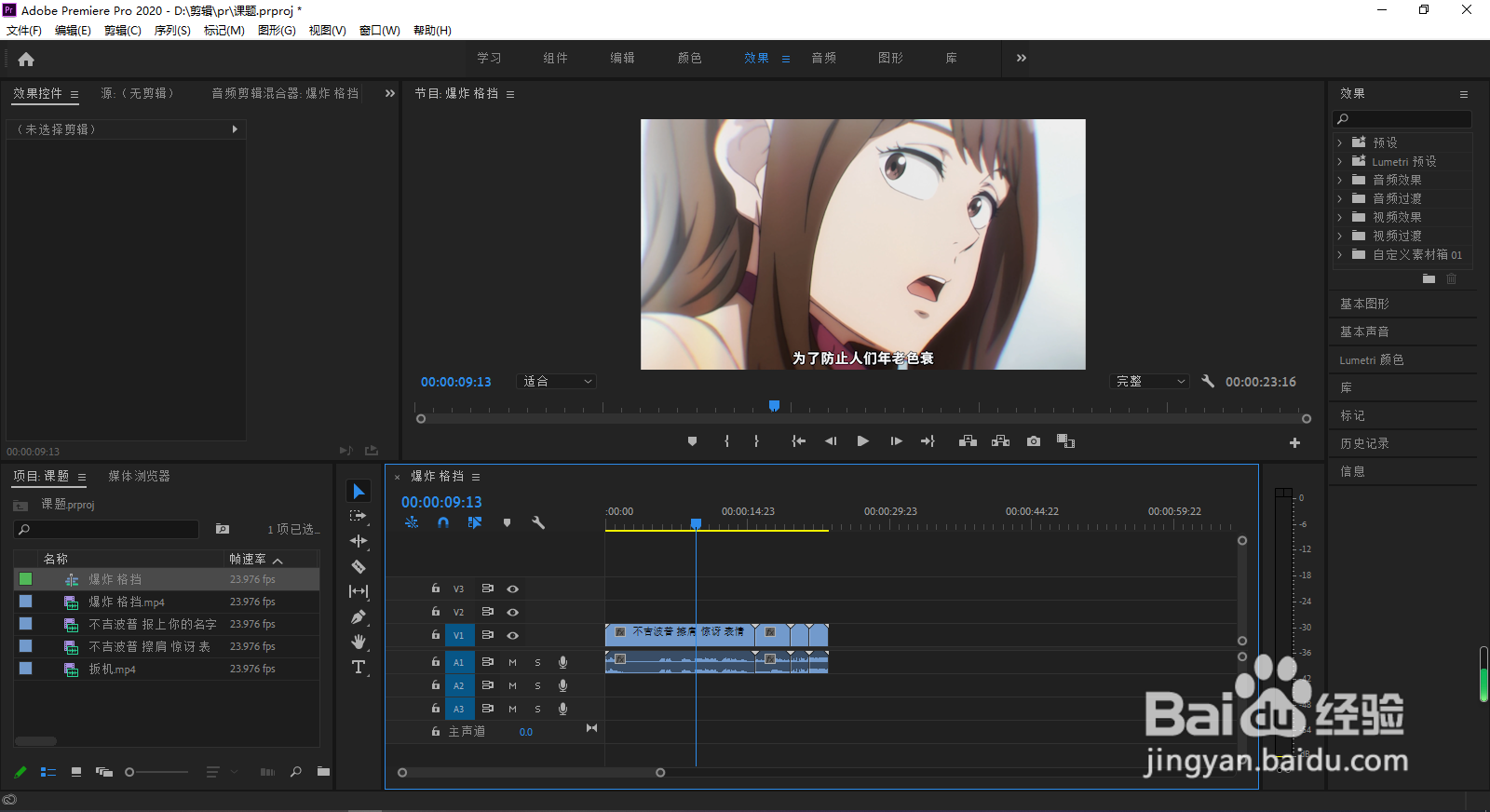The width and height of the screenshot is (1490, 812).
Task: Toggle V1 track output eye
Action: tap(512, 635)
